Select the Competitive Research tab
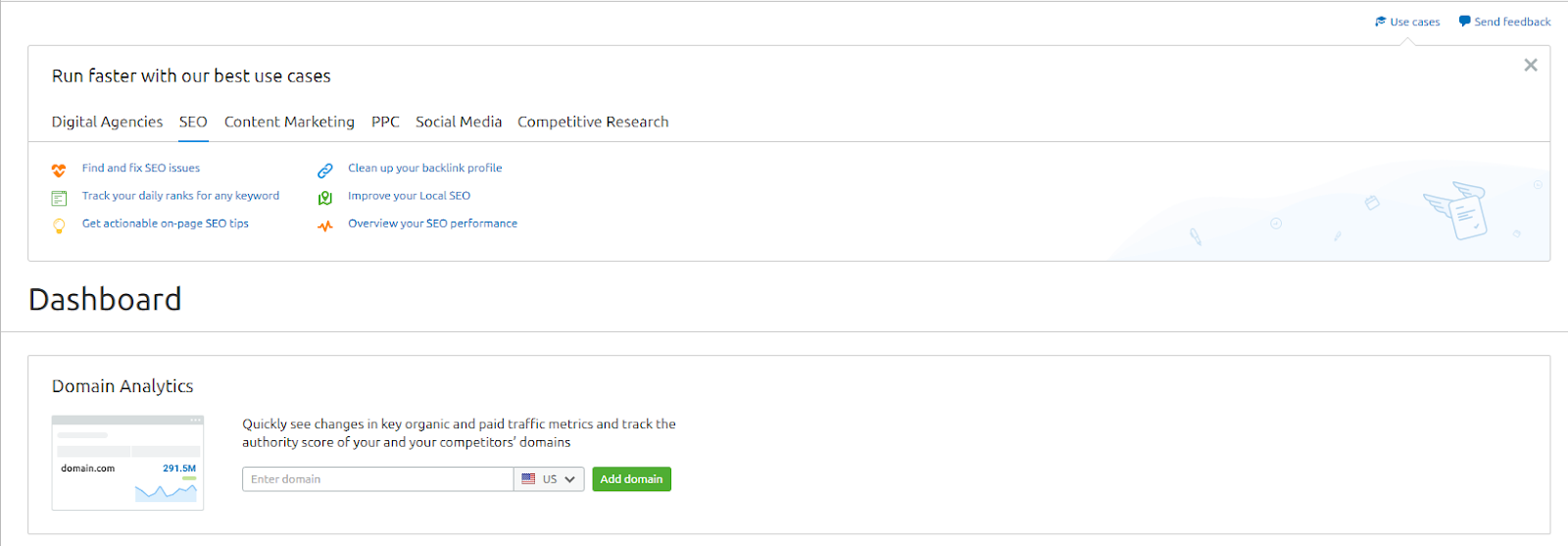1568x546 pixels. pyautogui.click(x=593, y=122)
